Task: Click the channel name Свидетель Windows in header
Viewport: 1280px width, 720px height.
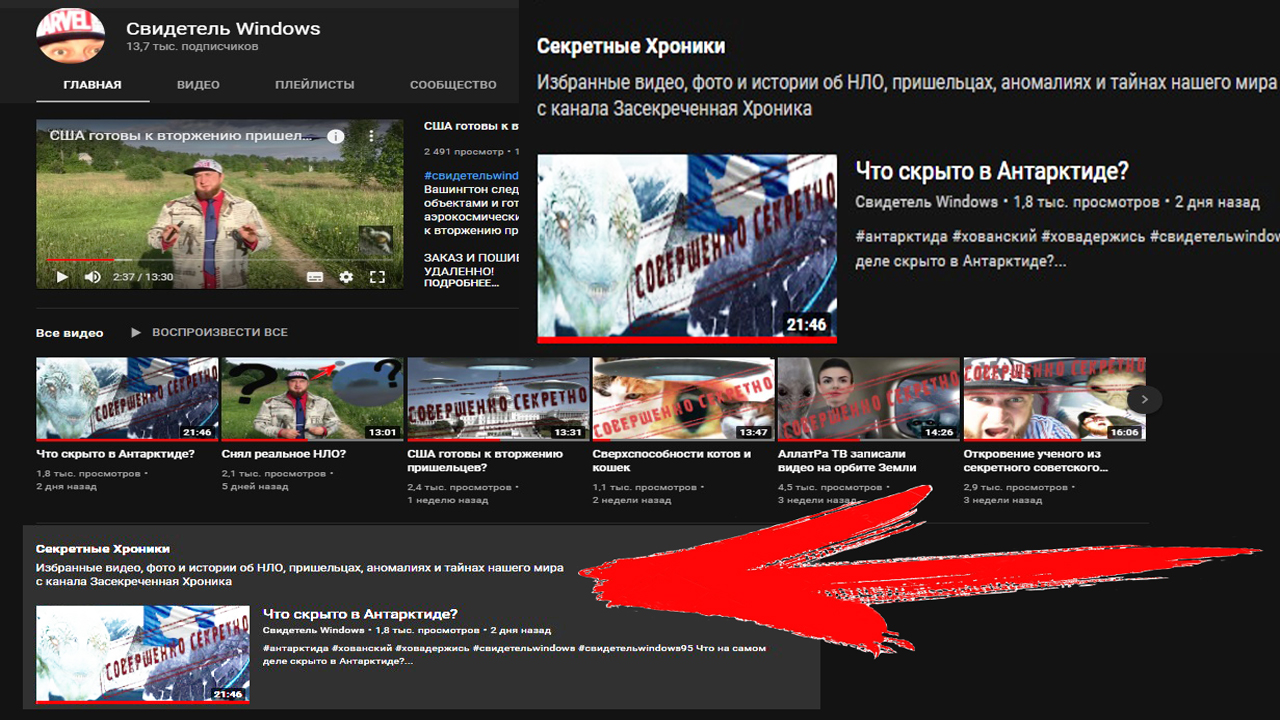Action: coord(223,28)
